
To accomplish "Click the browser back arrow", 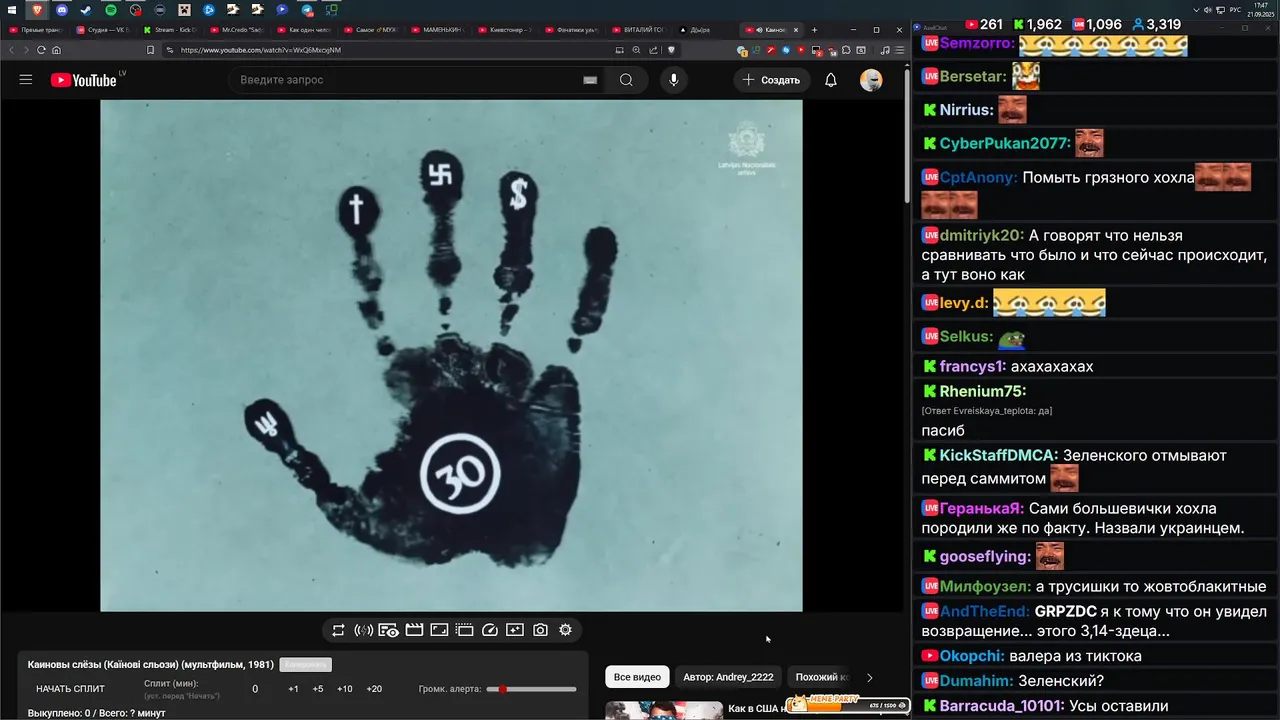I will (12, 50).
